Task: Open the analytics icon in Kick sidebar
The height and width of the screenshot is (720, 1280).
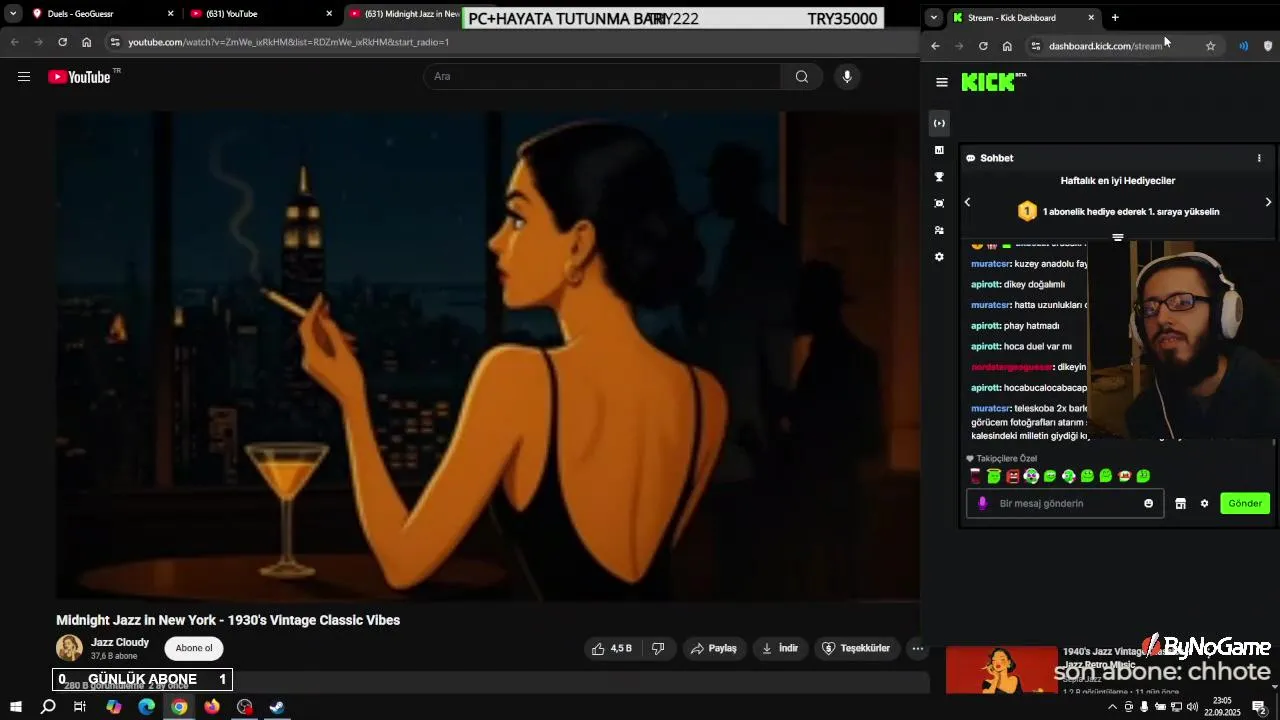Action: coord(939,150)
